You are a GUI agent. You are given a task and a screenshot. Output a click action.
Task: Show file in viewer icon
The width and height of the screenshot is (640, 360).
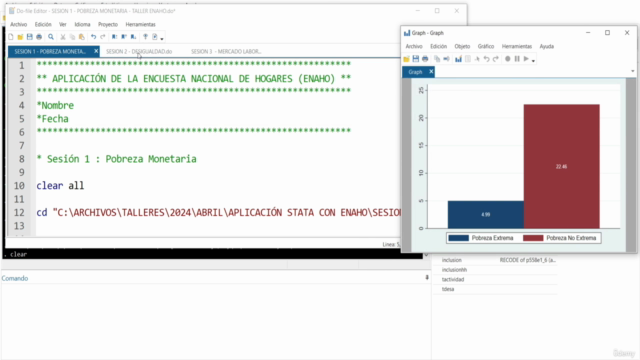145,37
